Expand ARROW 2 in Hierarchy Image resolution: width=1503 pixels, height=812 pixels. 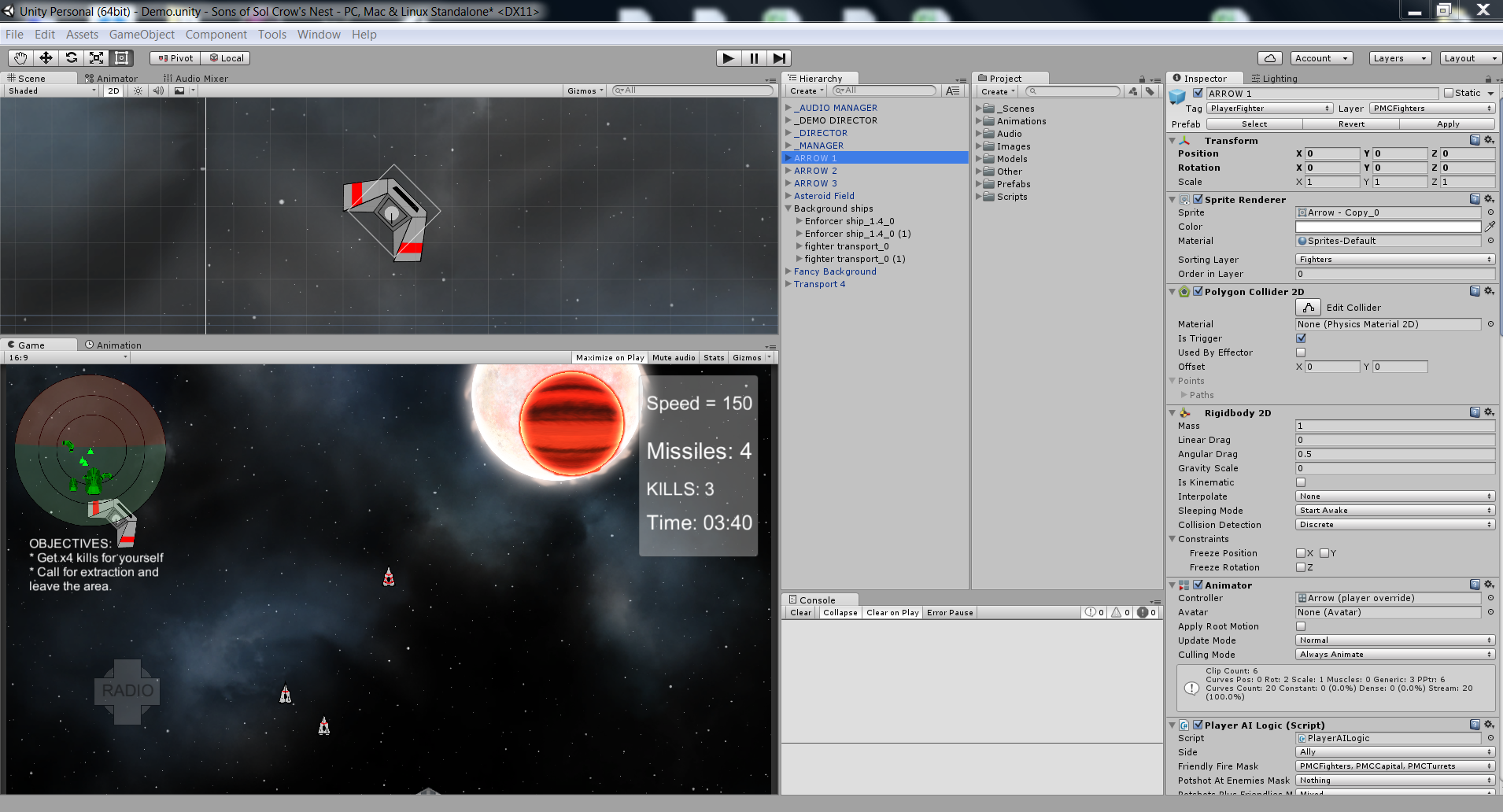[788, 171]
